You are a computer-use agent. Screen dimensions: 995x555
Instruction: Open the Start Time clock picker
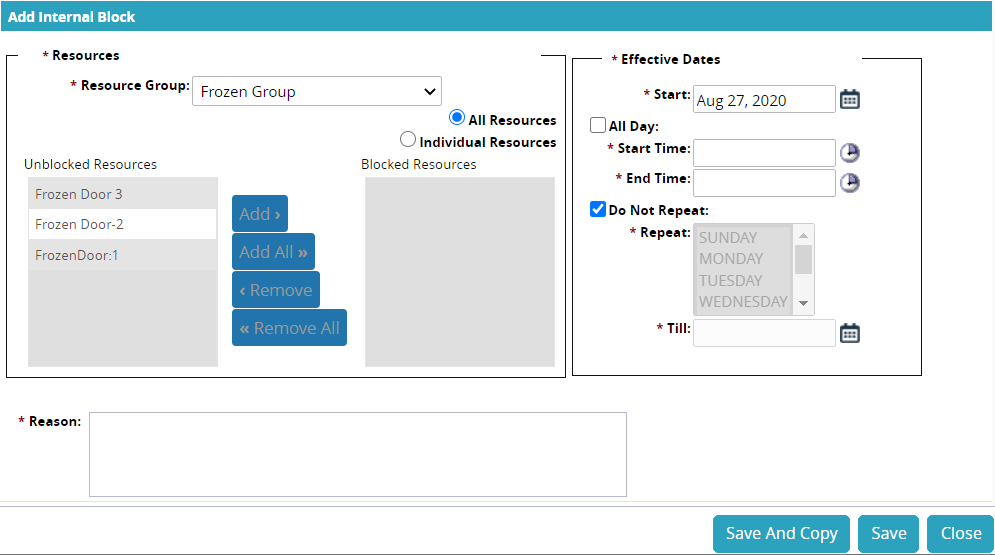[x=849, y=153]
